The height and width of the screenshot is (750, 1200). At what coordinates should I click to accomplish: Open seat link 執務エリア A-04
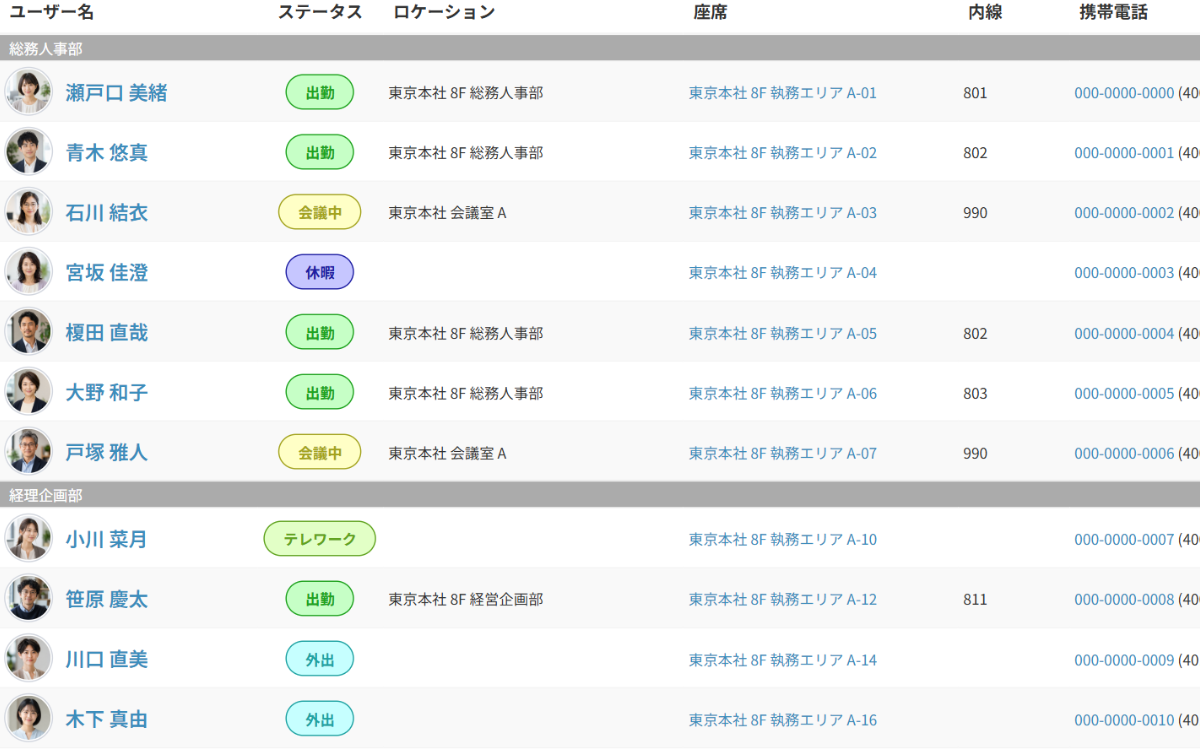pyautogui.click(x=783, y=273)
